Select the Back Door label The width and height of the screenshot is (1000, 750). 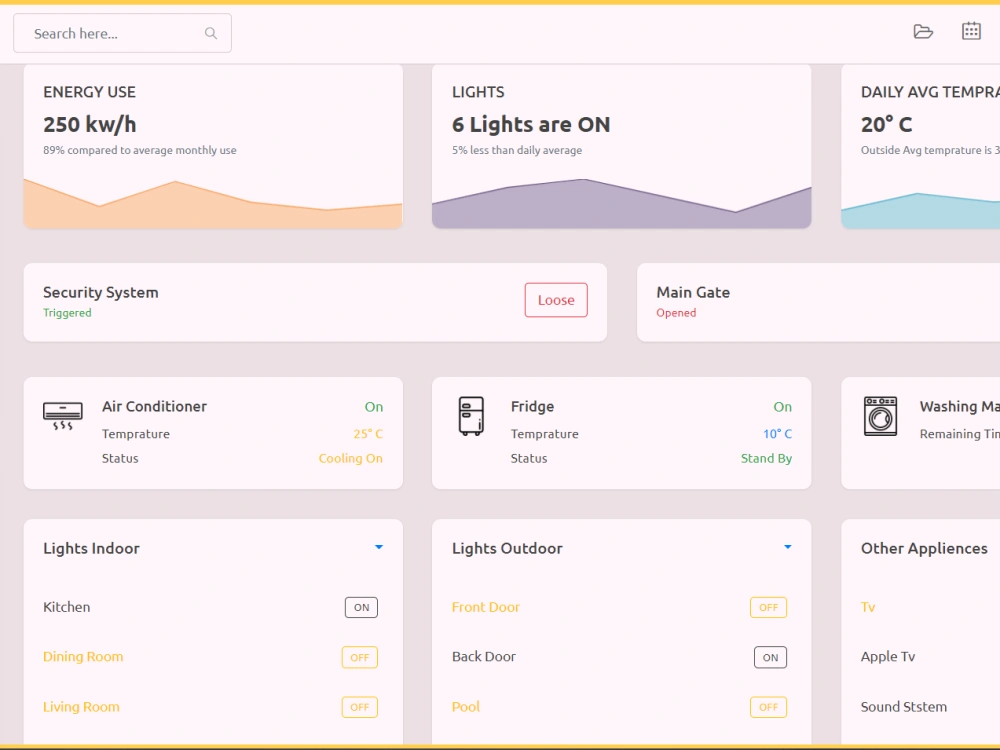click(x=483, y=657)
